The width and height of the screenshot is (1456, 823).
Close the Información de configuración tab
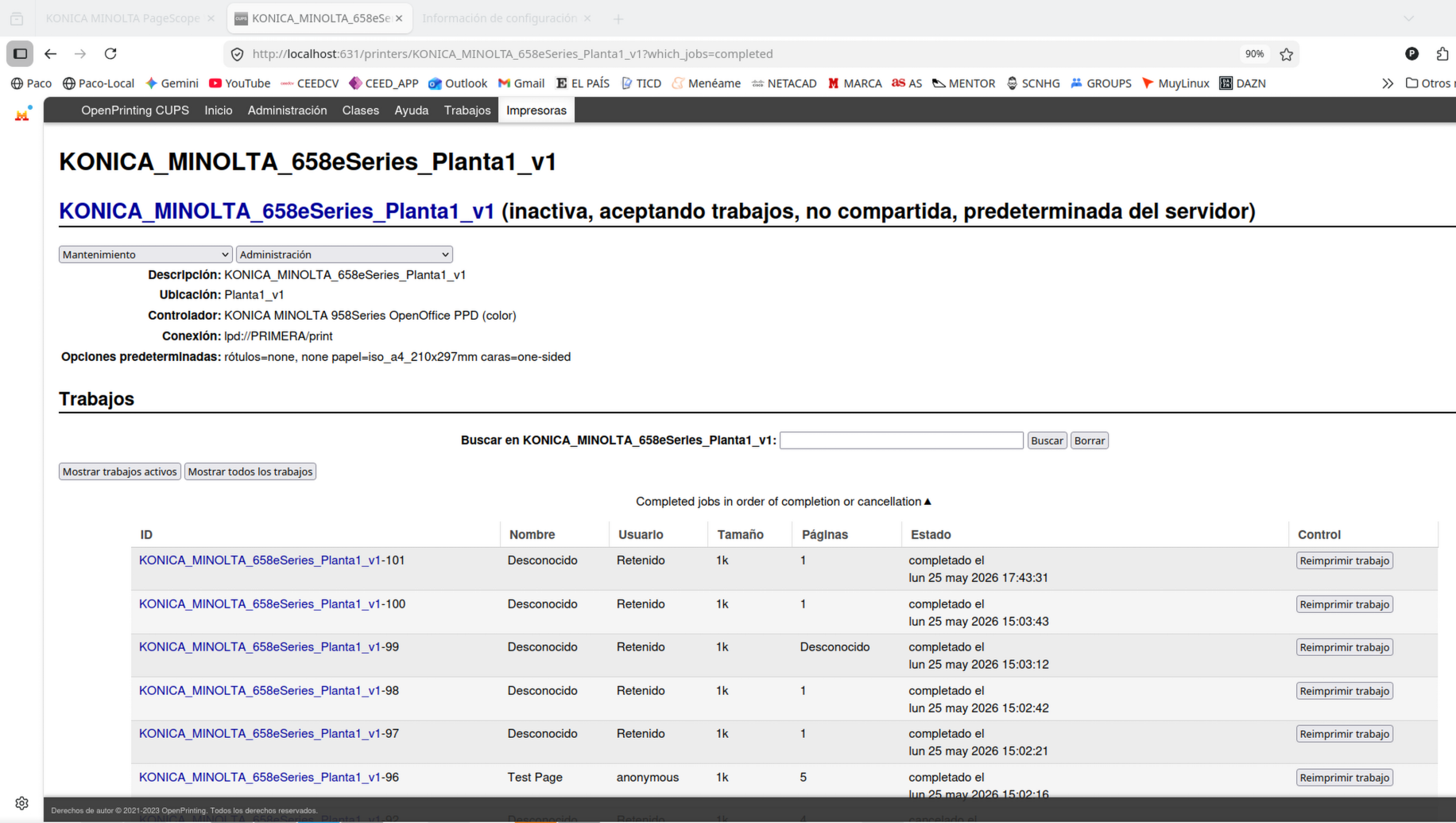[x=587, y=18]
